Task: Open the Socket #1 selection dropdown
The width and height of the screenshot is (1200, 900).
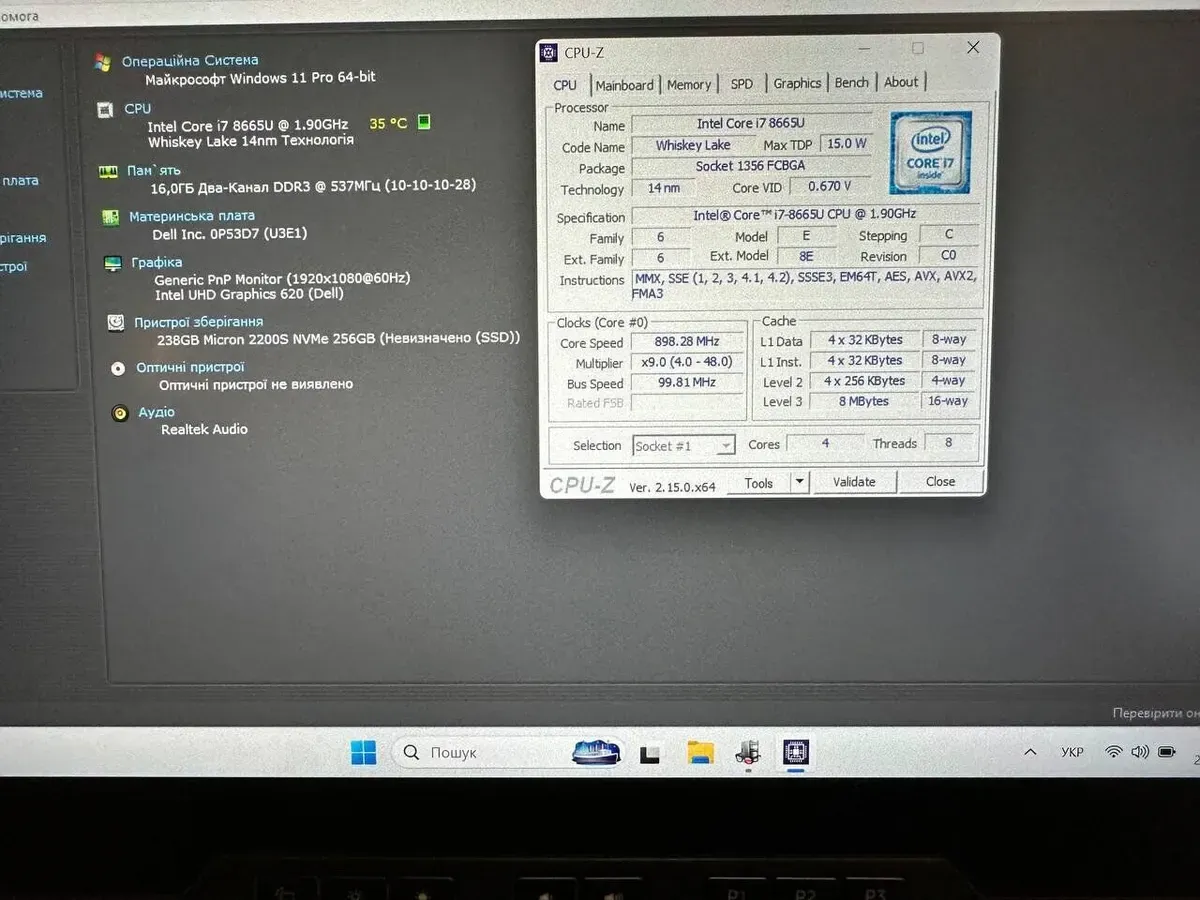Action: pos(684,446)
